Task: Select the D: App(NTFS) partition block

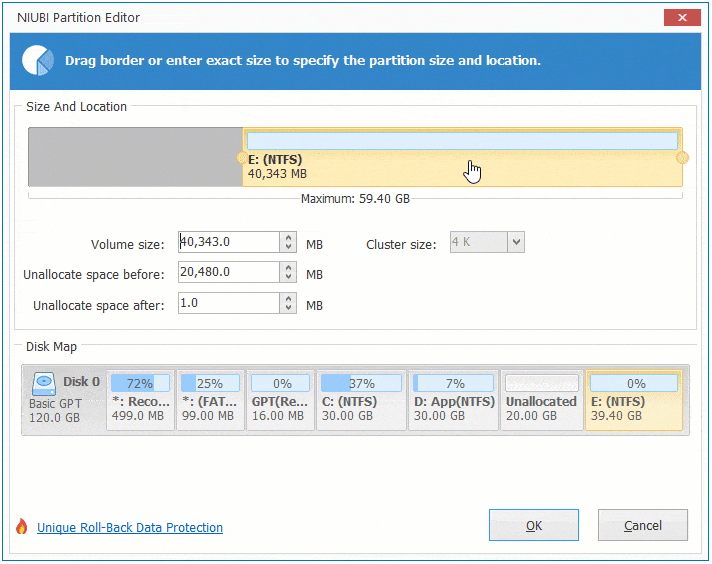Action: 452,400
